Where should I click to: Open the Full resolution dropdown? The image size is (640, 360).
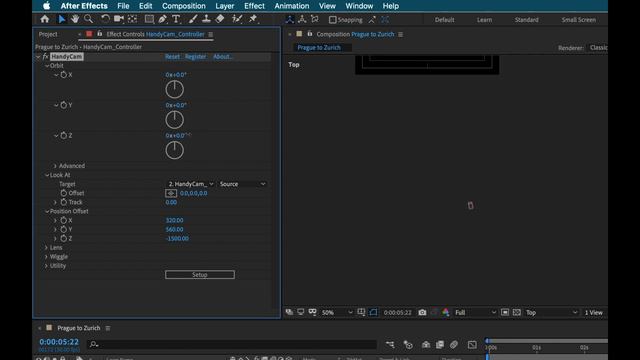pos(475,313)
